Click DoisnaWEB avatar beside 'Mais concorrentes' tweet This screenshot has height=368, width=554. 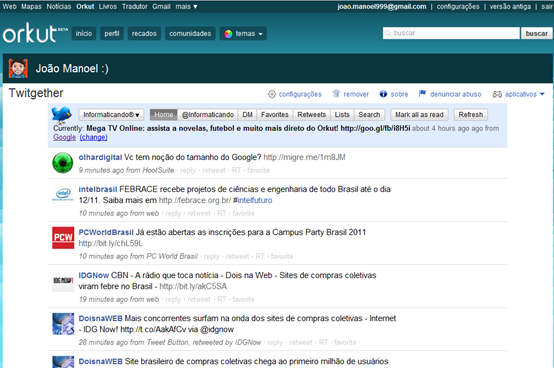(63, 324)
